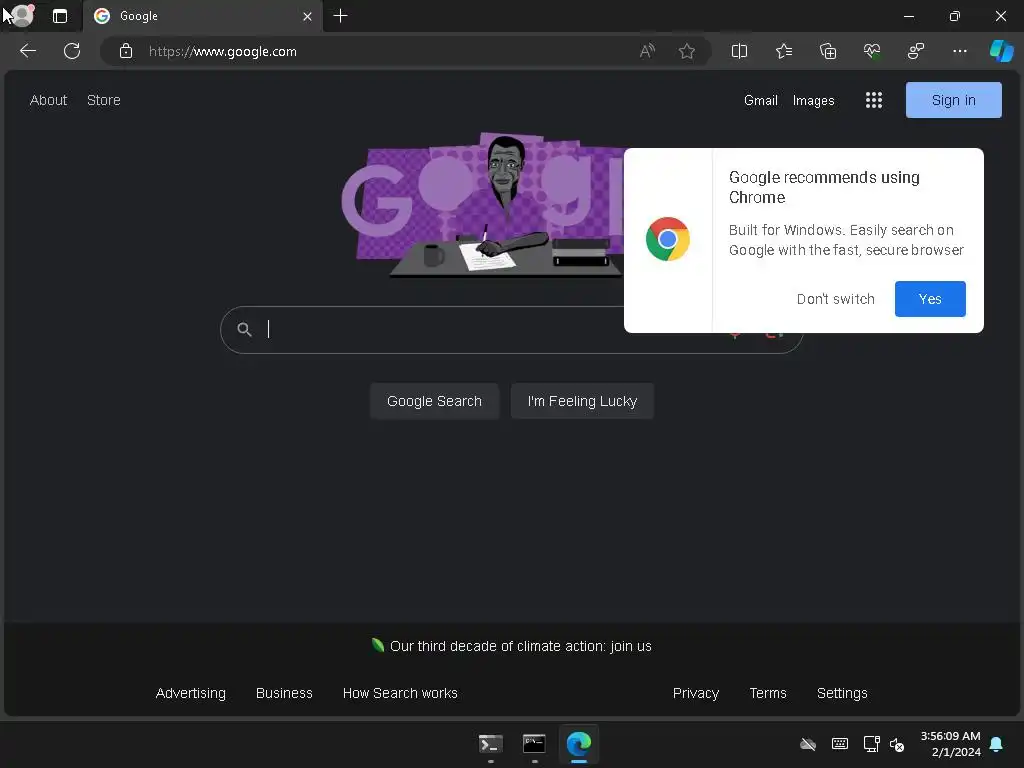Open How Search works link
Image resolution: width=1024 pixels, height=768 pixels.
click(400, 693)
